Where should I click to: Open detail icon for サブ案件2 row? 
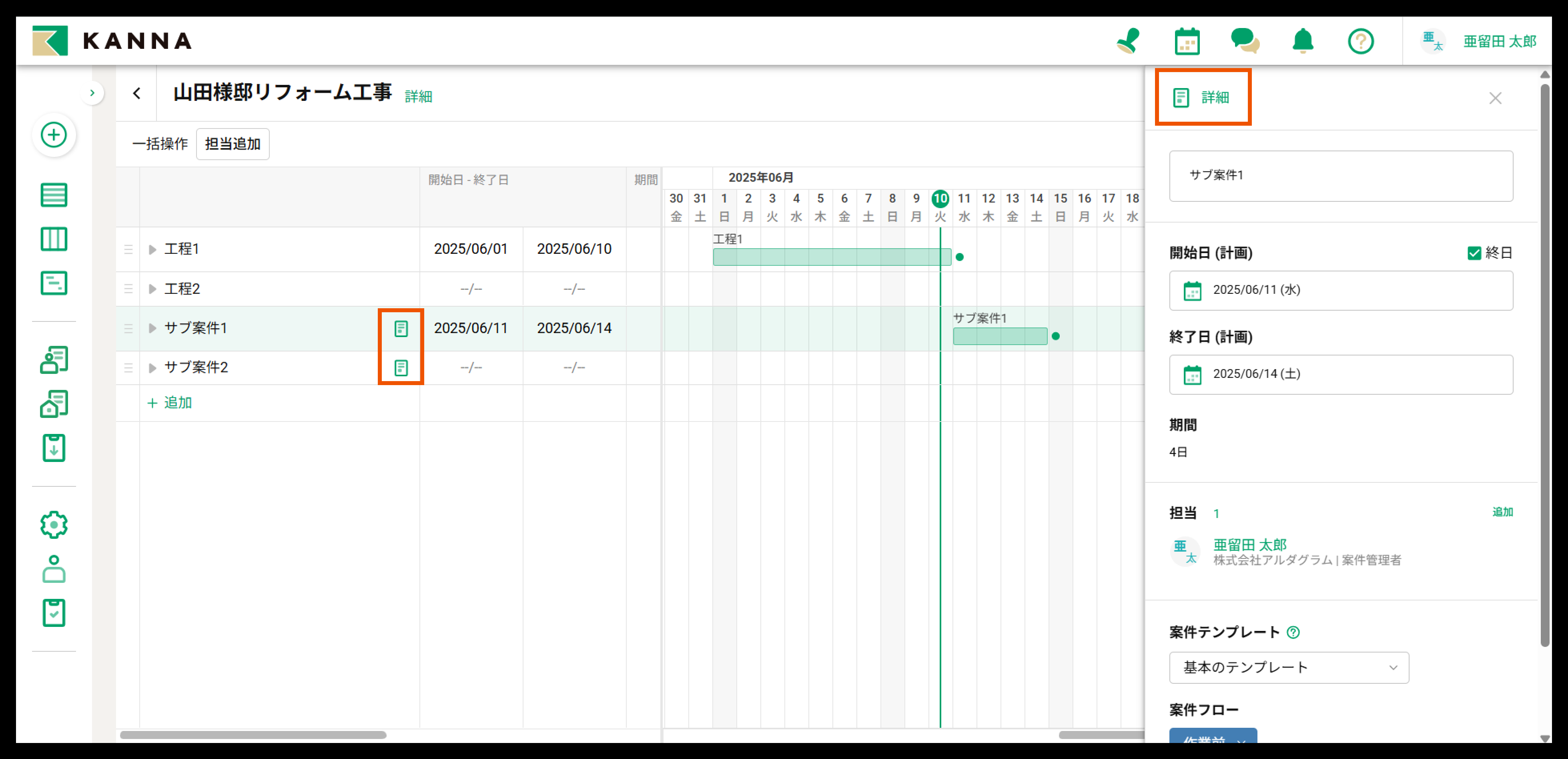[401, 367]
